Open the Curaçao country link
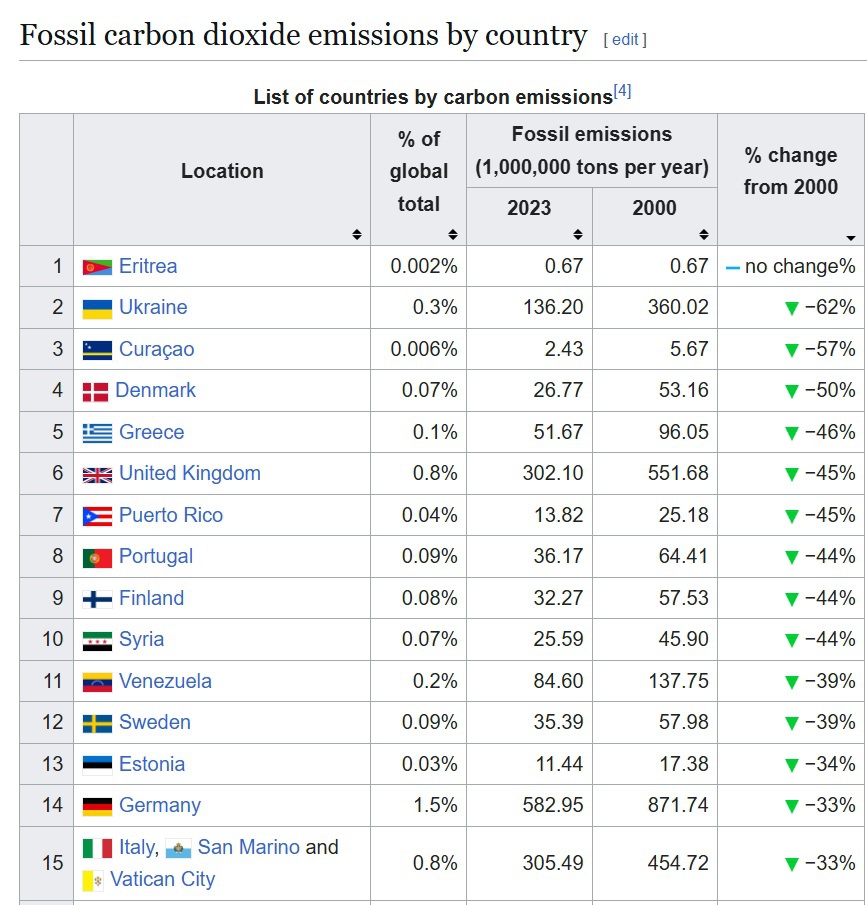Screen dimensions: 867x905 click(156, 350)
